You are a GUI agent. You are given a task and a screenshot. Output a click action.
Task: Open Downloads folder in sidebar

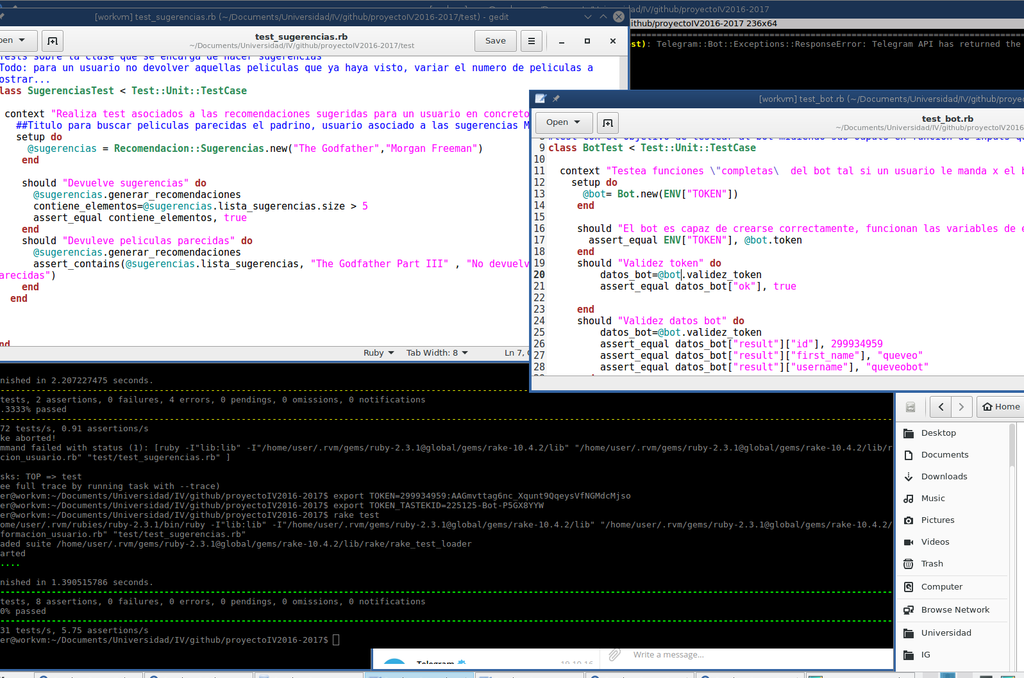[x=943, y=477]
